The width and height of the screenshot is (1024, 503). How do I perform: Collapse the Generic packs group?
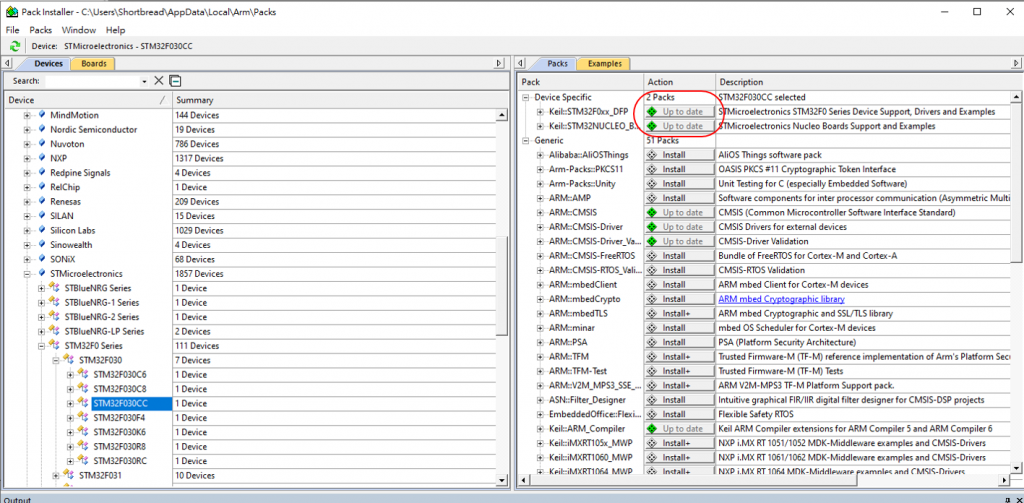526,140
